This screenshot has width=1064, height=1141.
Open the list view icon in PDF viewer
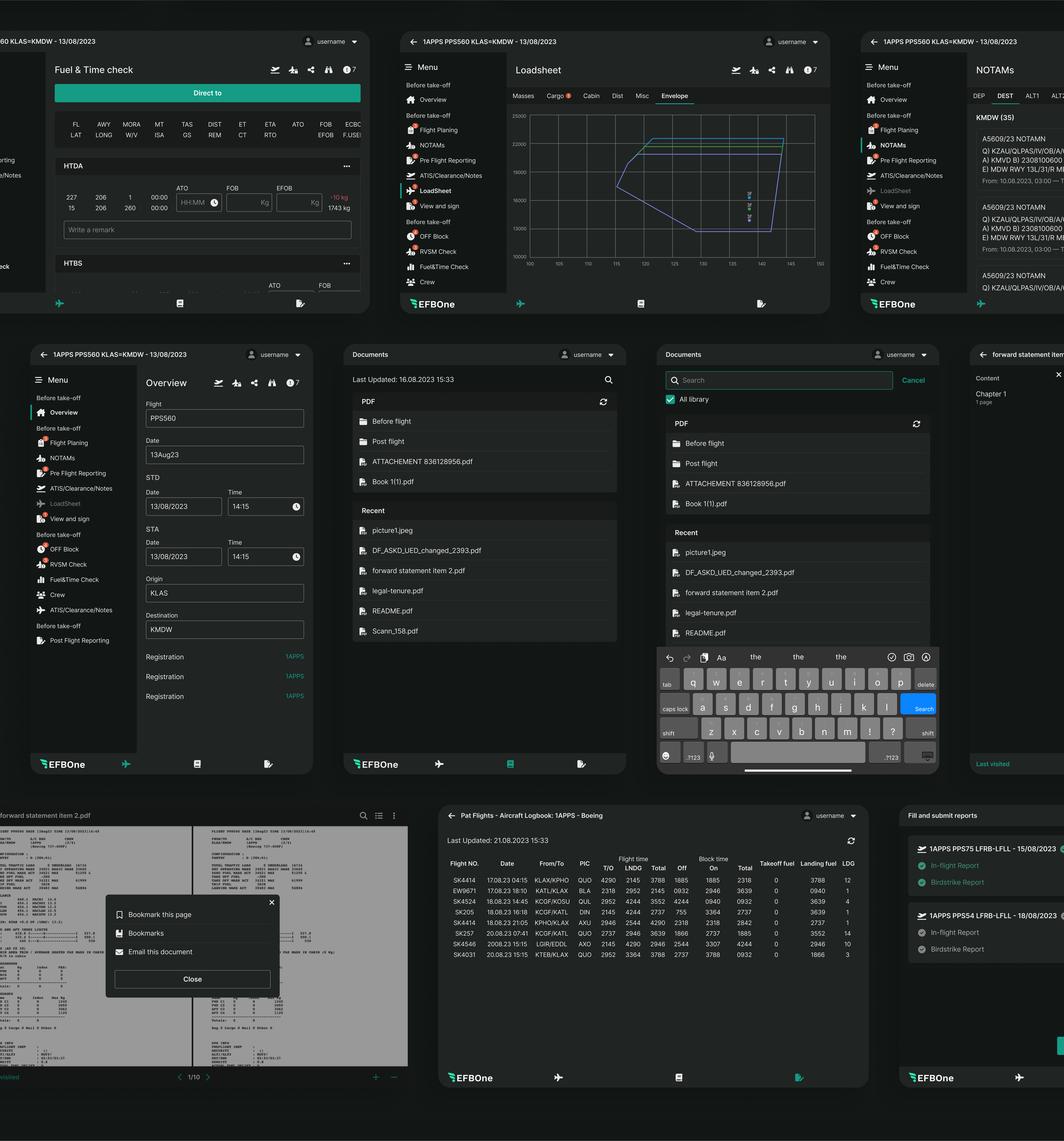tap(379, 816)
